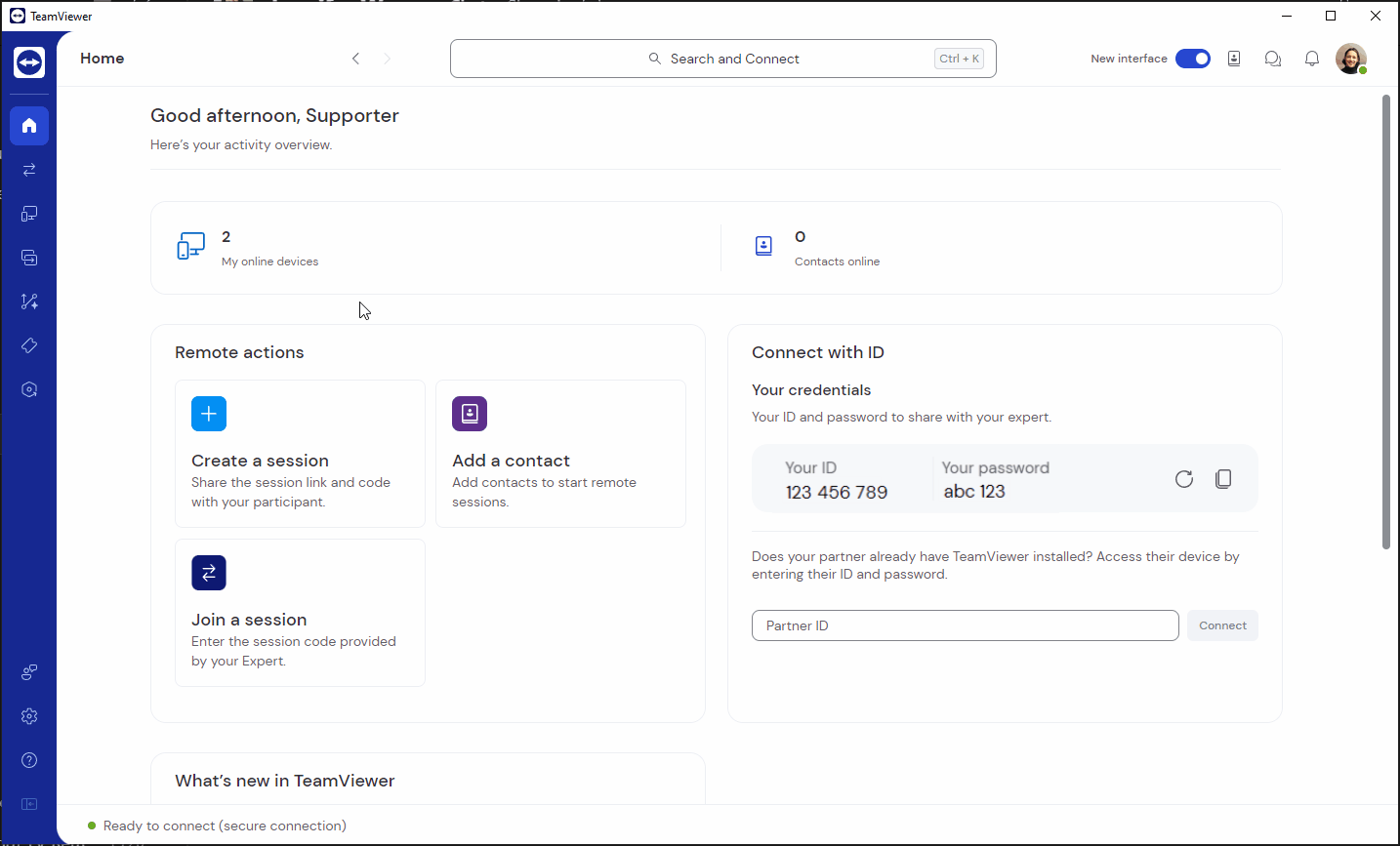Open the Devices icon in sidebar
Image resolution: width=1400 pixels, height=846 pixels.
pyautogui.click(x=29, y=214)
